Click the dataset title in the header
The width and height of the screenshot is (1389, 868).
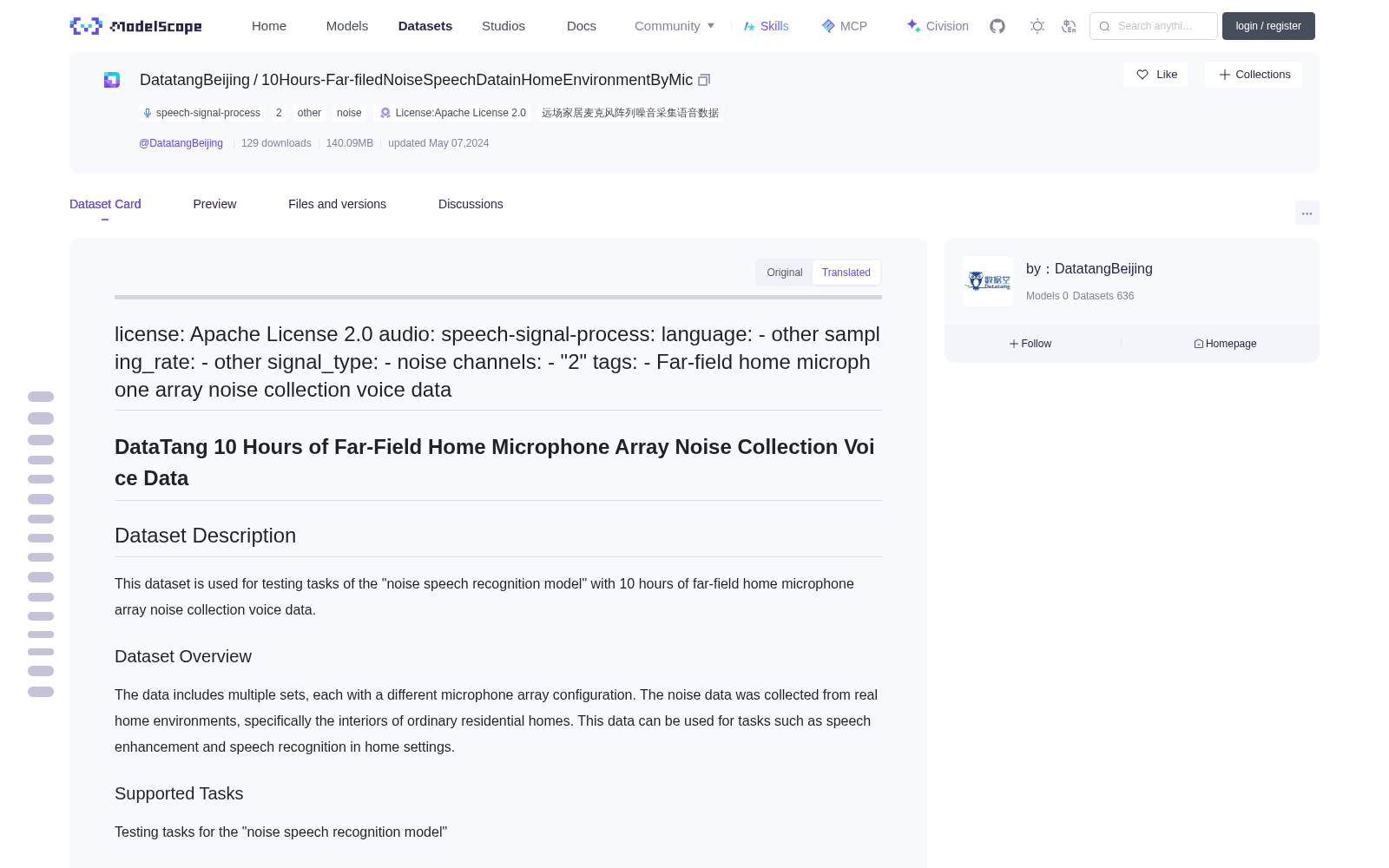point(417,80)
